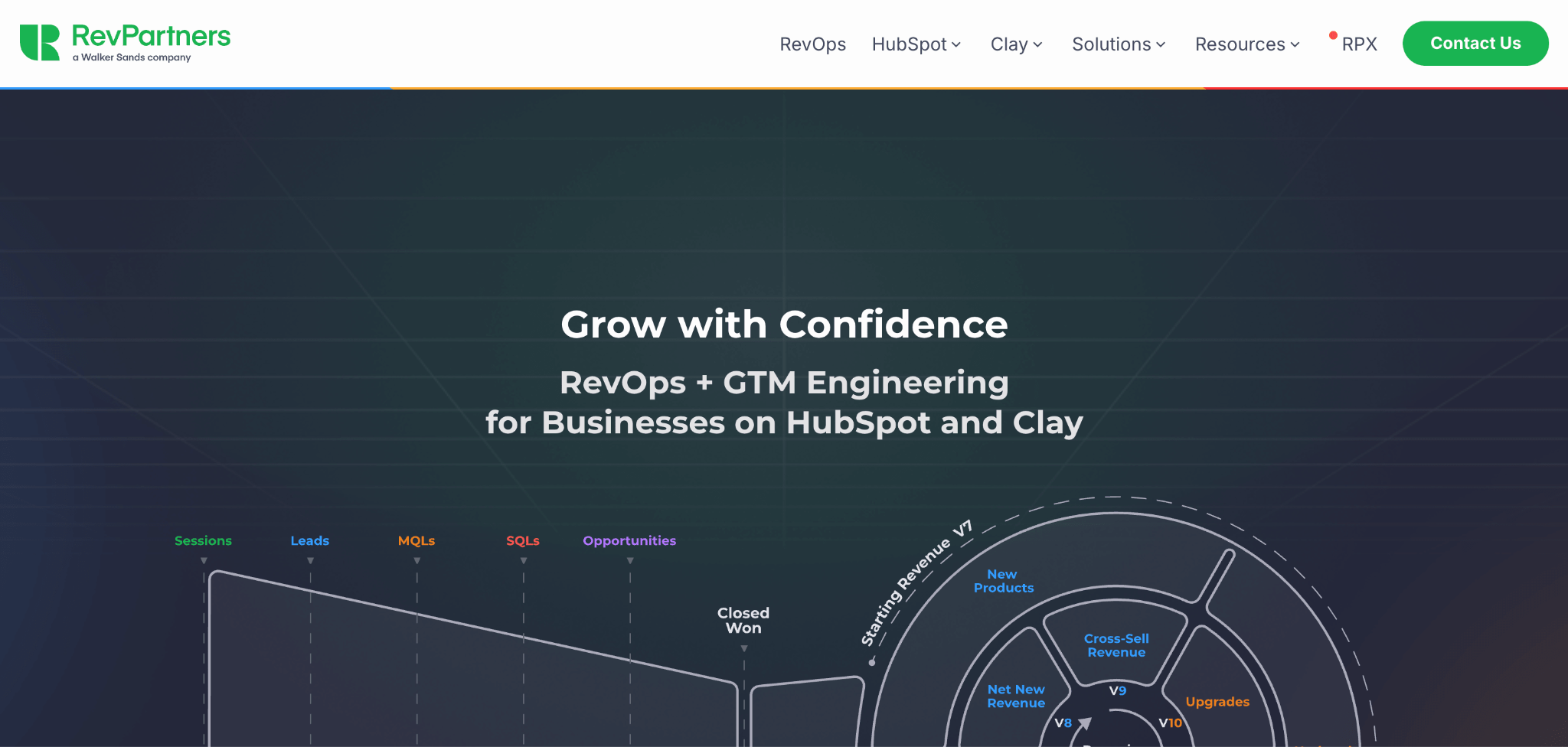Click 'a Walker Sands company' tagline
This screenshot has width=1568, height=747.
pyautogui.click(x=132, y=57)
